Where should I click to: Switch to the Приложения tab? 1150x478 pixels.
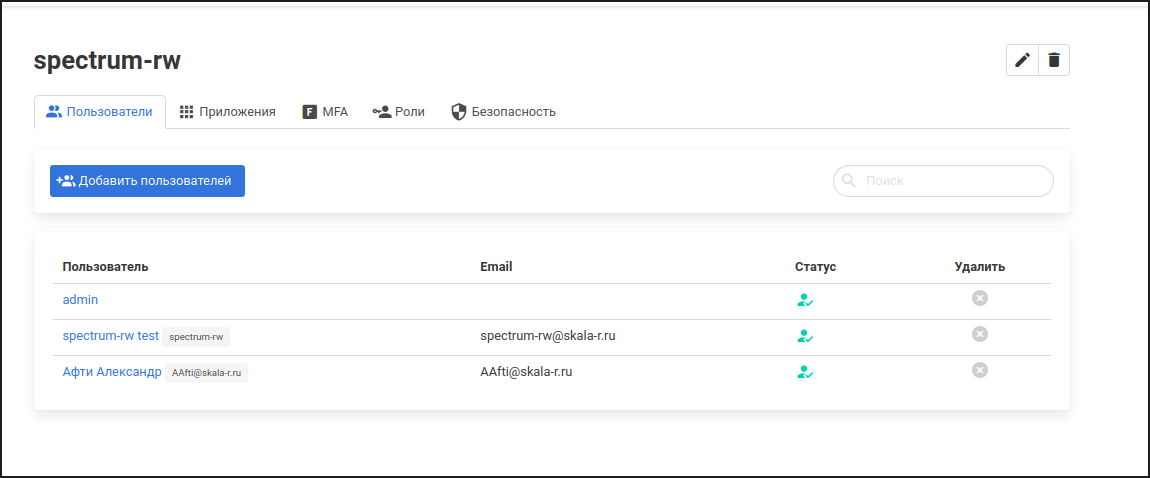click(227, 112)
